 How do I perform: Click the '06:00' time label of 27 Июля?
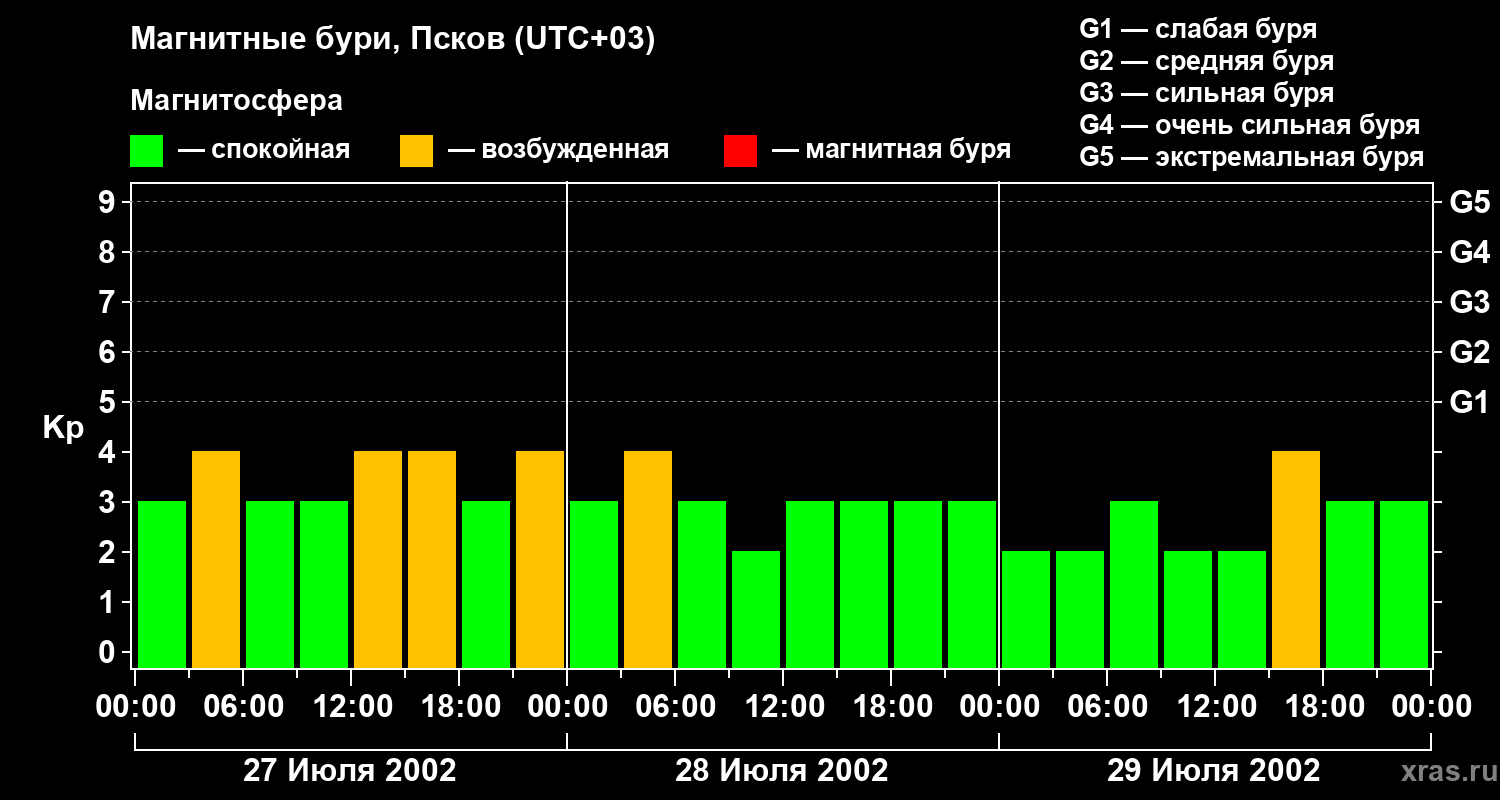click(243, 707)
